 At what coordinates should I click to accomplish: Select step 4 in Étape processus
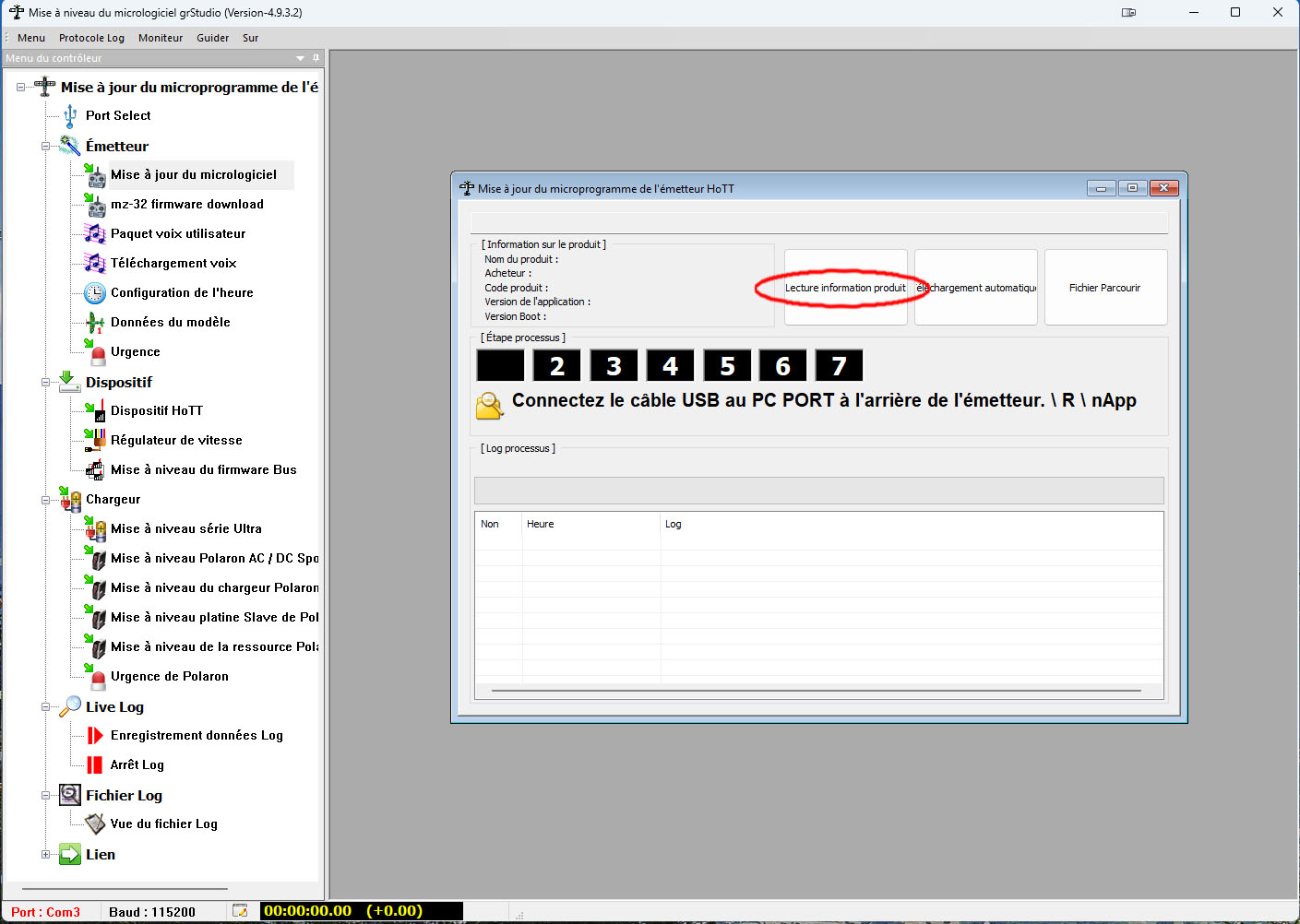click(670, 366)
